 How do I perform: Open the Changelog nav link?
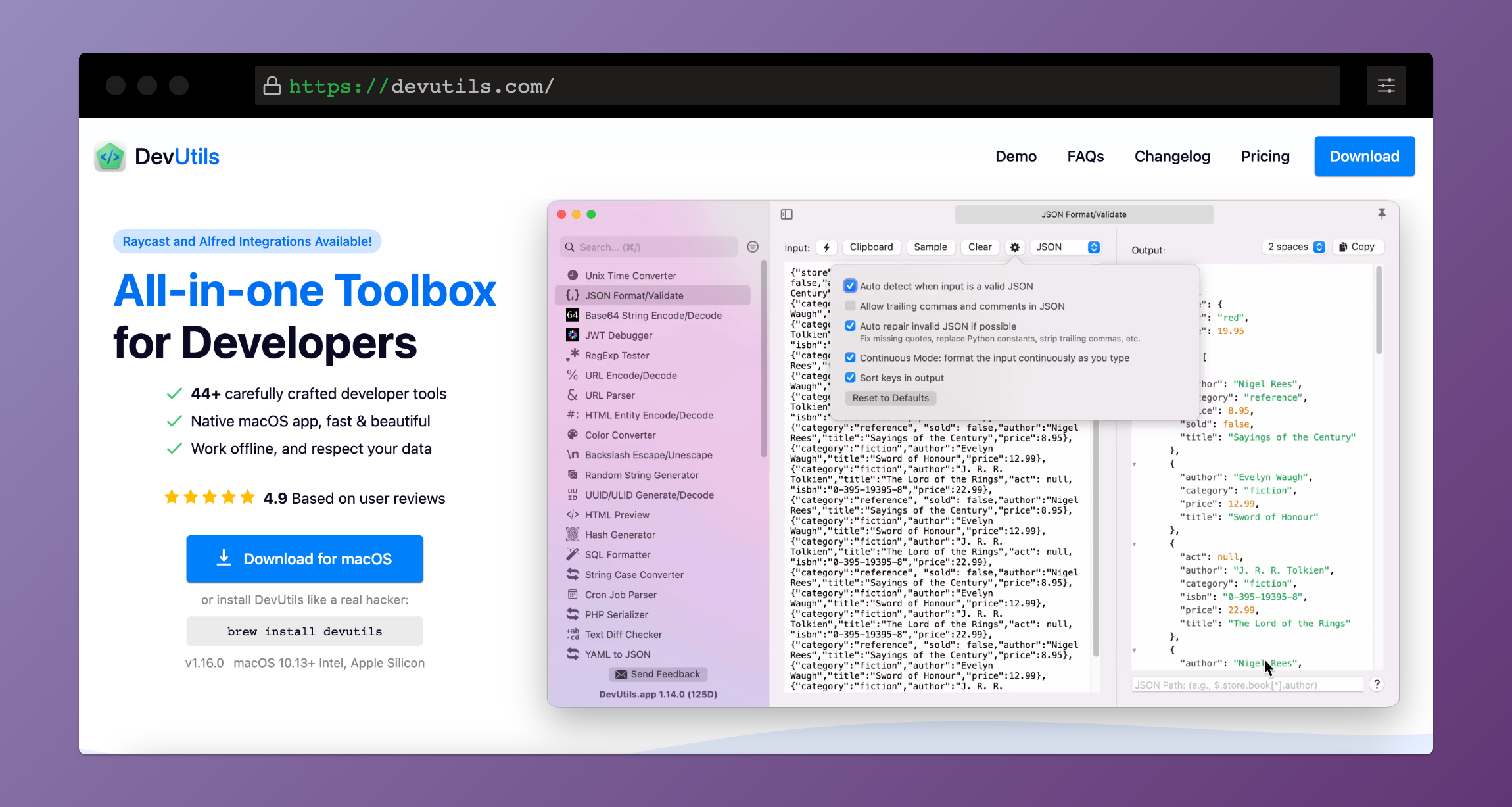(x=1172, y=157)
